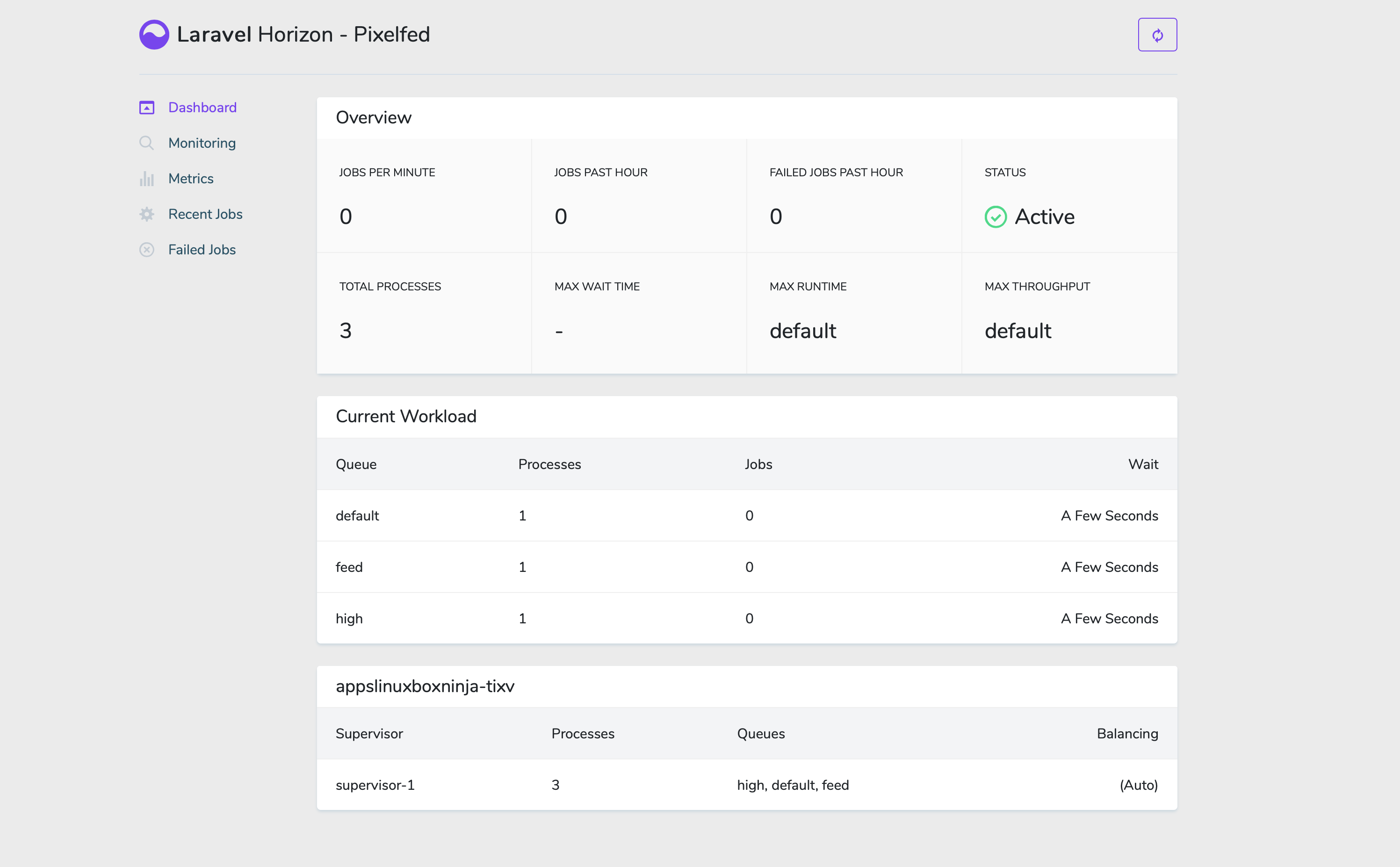Click the default queue row
1400x867 pixels.
click(746, 515)
